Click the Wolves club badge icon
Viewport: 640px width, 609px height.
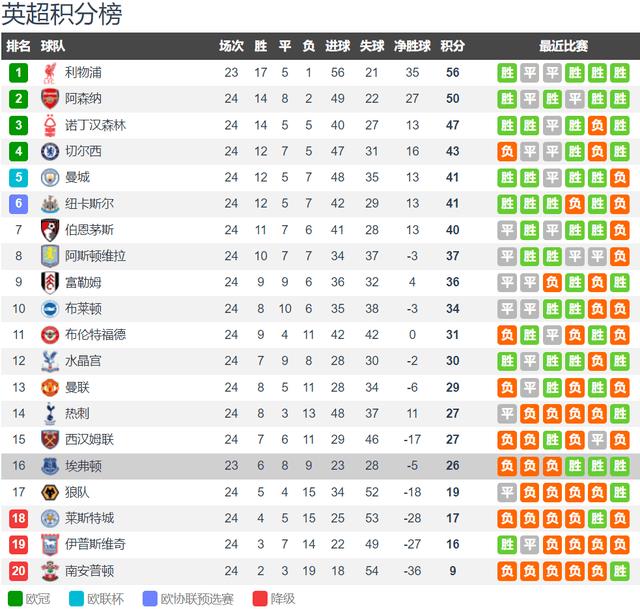(x=50, y=492)
